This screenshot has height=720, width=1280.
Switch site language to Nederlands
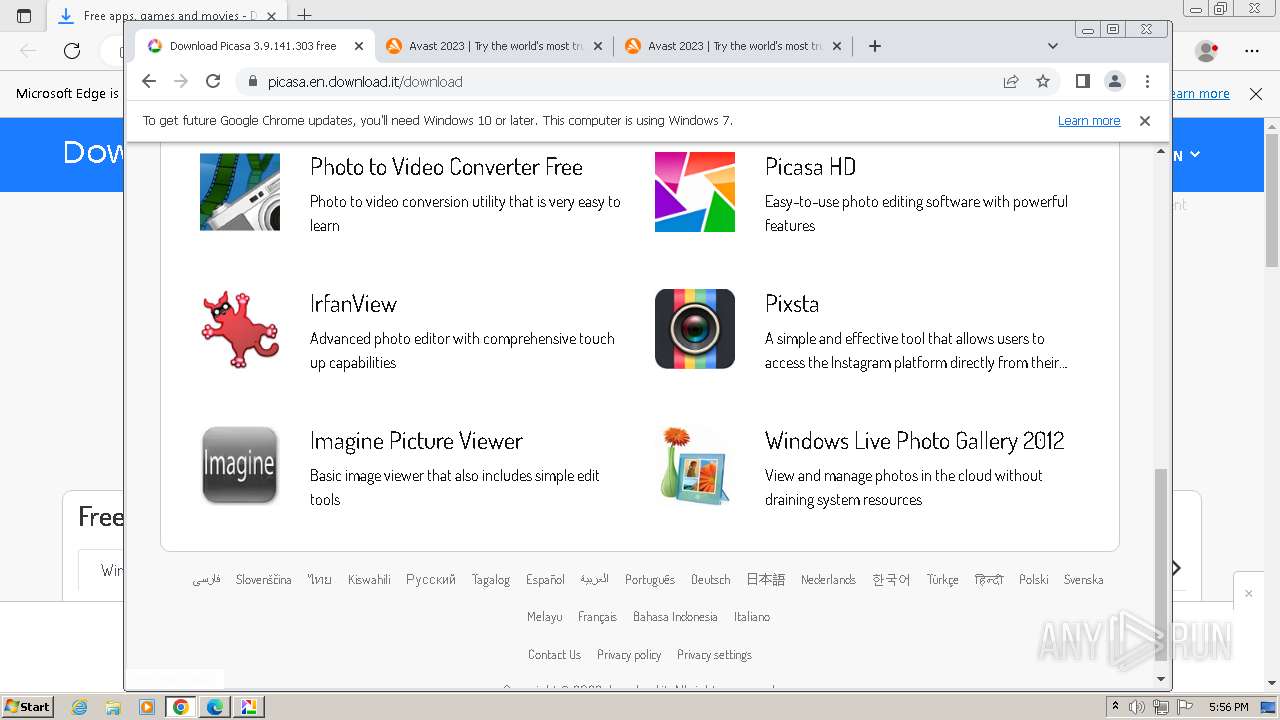pyautogui.click(x=828, y=580)
